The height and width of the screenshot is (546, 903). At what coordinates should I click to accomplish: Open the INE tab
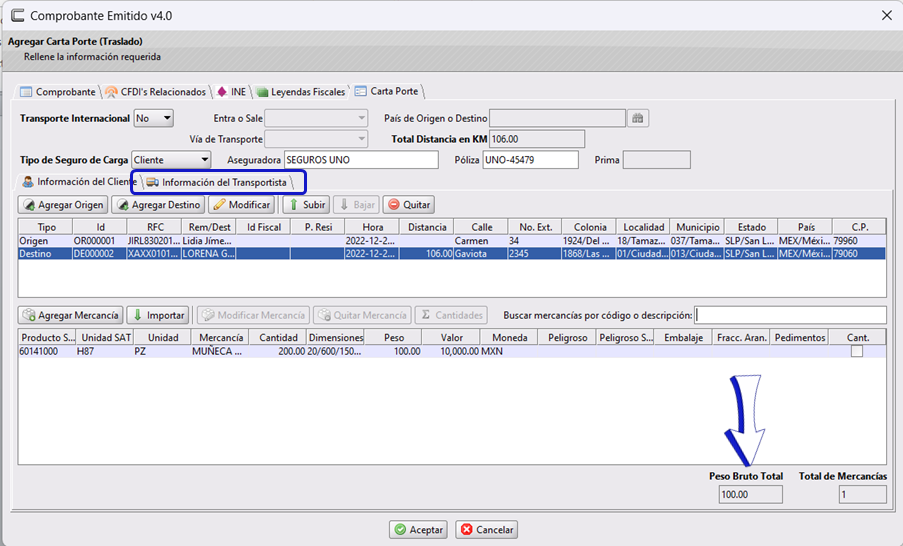[232, 92]
